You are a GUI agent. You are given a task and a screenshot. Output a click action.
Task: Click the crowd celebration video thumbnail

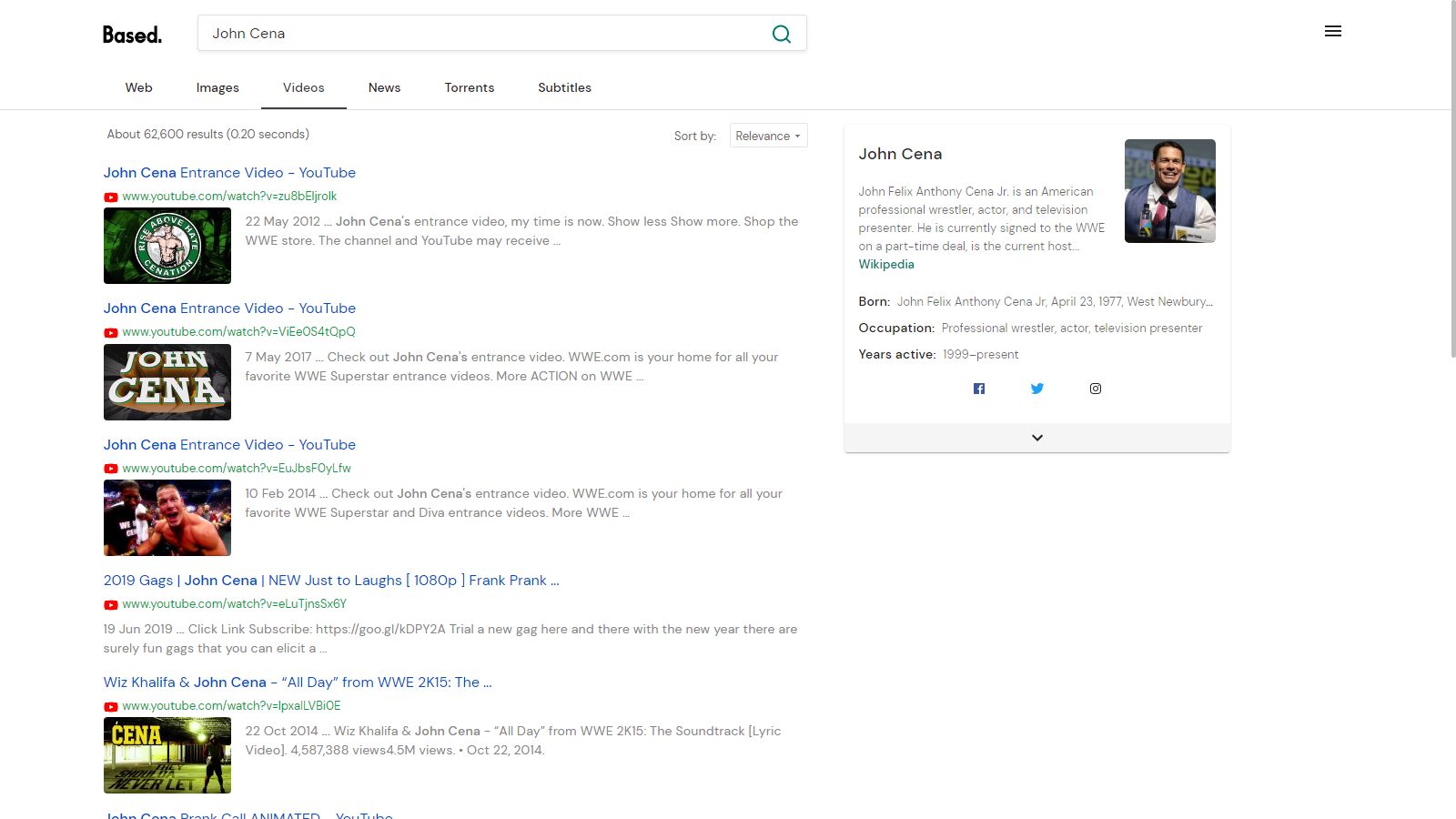[167, 518]
